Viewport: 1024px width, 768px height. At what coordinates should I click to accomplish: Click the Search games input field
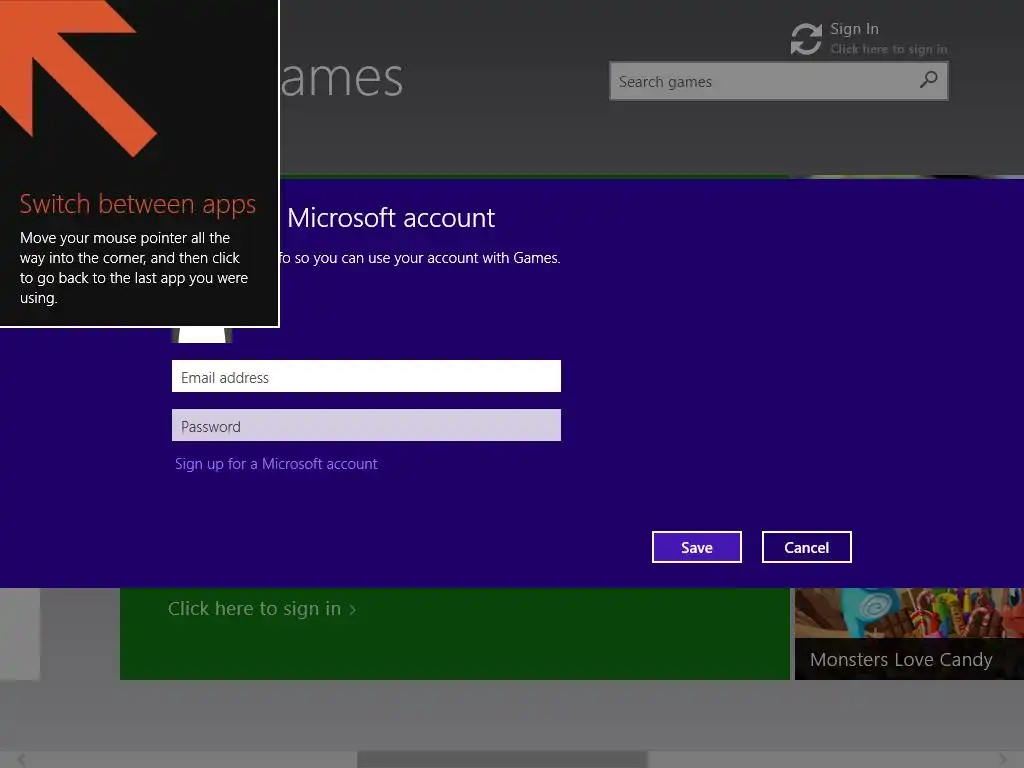tap(778, 81)
